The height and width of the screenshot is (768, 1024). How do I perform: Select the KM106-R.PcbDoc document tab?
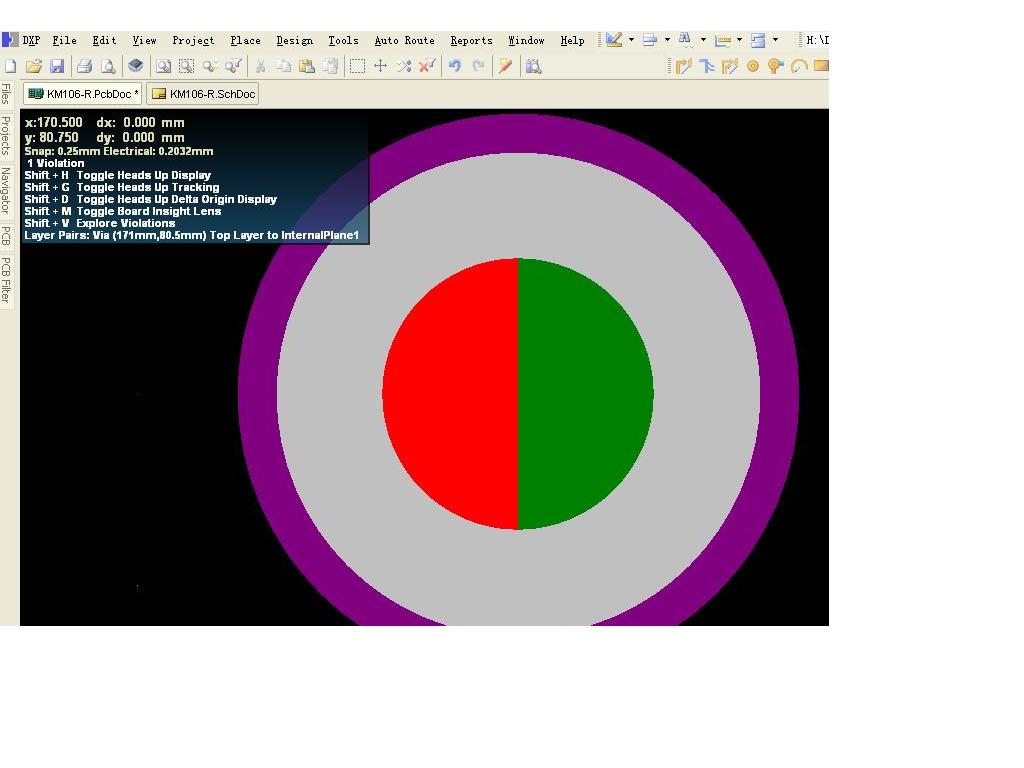click(83, 94)
